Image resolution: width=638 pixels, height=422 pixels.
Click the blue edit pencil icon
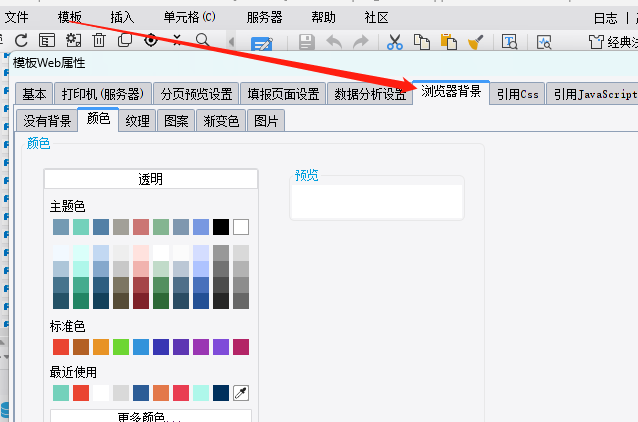click(262, 43)
